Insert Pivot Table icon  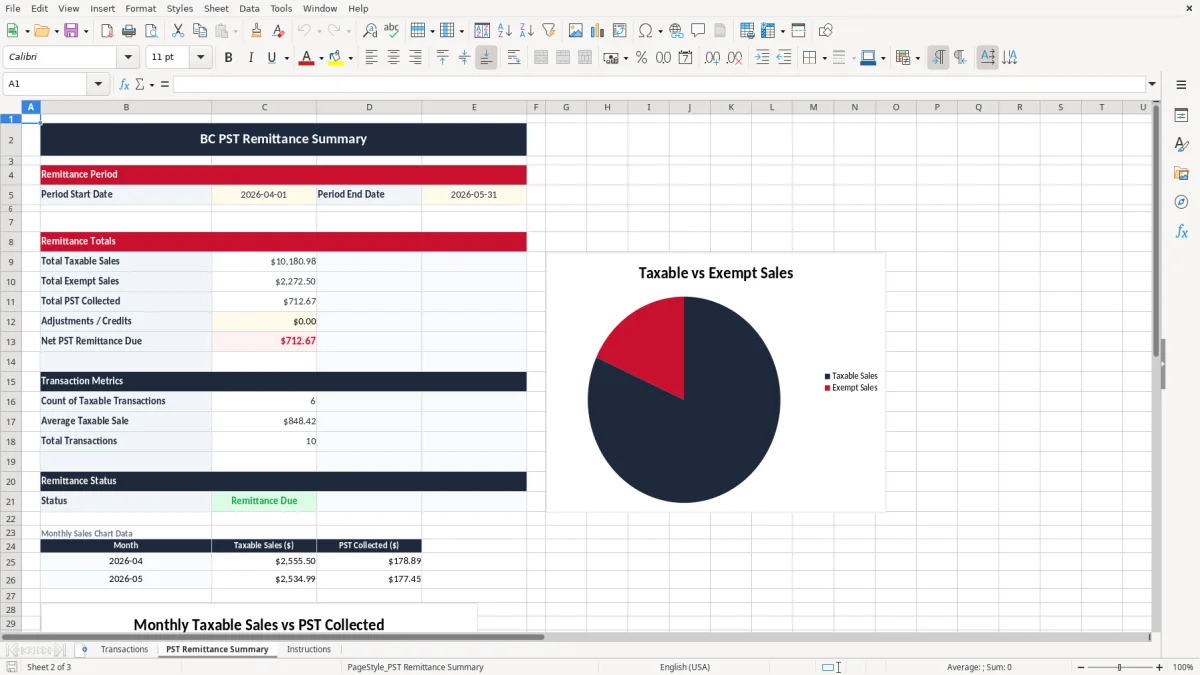coord(620,31)
